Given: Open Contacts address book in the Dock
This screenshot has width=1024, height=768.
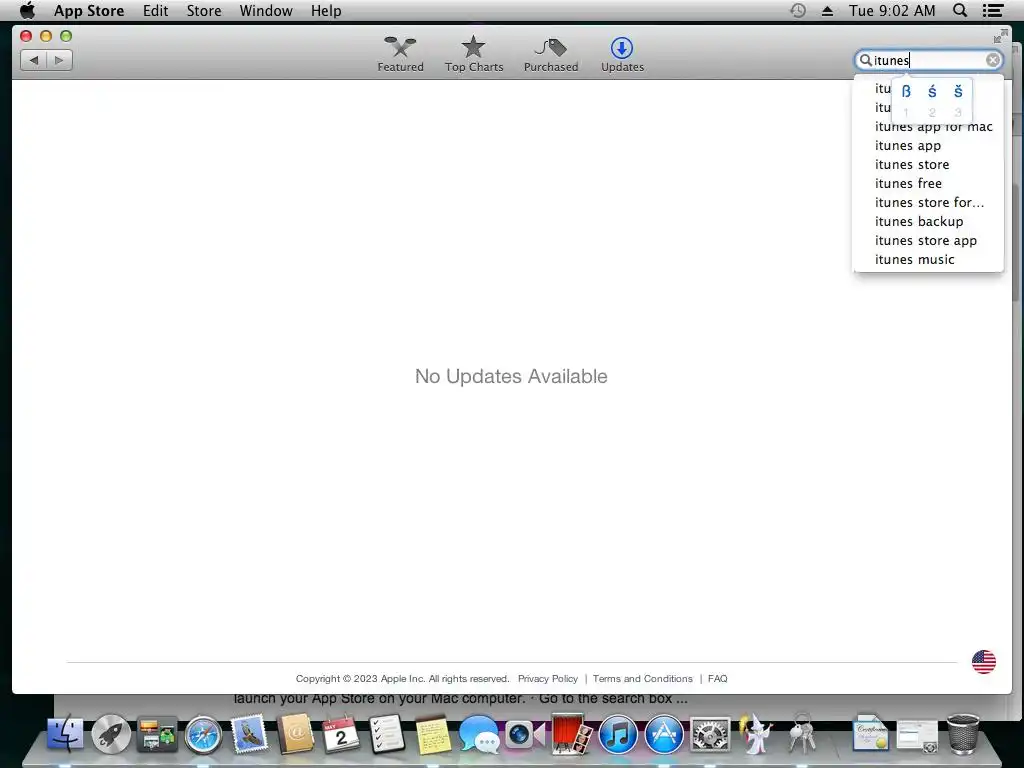Looking at the screenshot, I should pyautogui.click(x=295, y=733).
